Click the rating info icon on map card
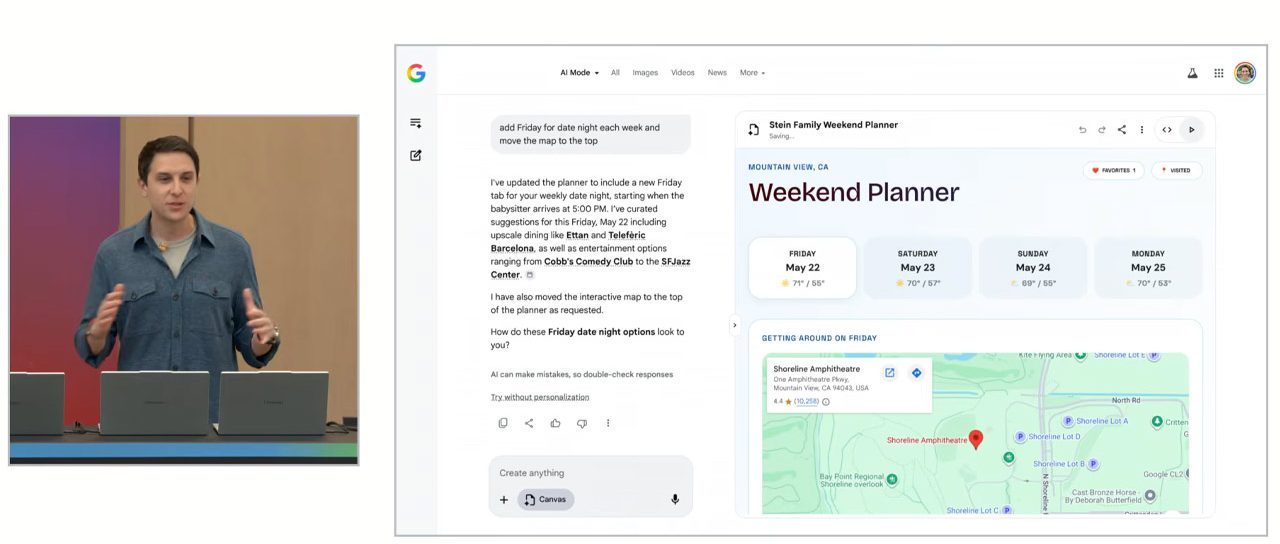Viewport: 1280px width, 544px height. pos(826,402)
